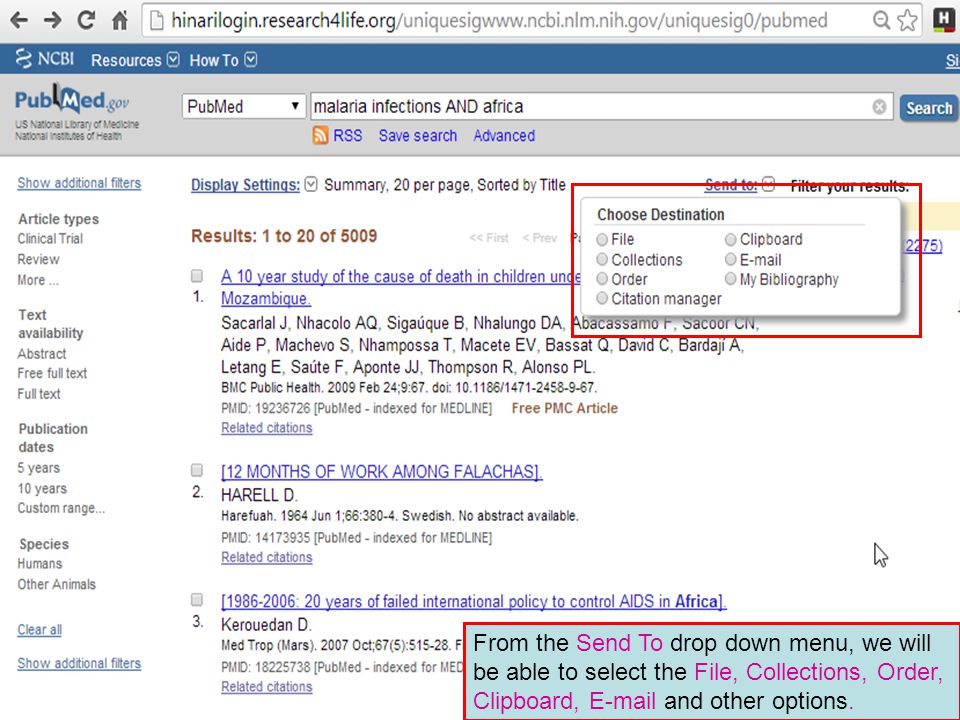
Task: Click the RSS link
Action: [x=348, y=135]
